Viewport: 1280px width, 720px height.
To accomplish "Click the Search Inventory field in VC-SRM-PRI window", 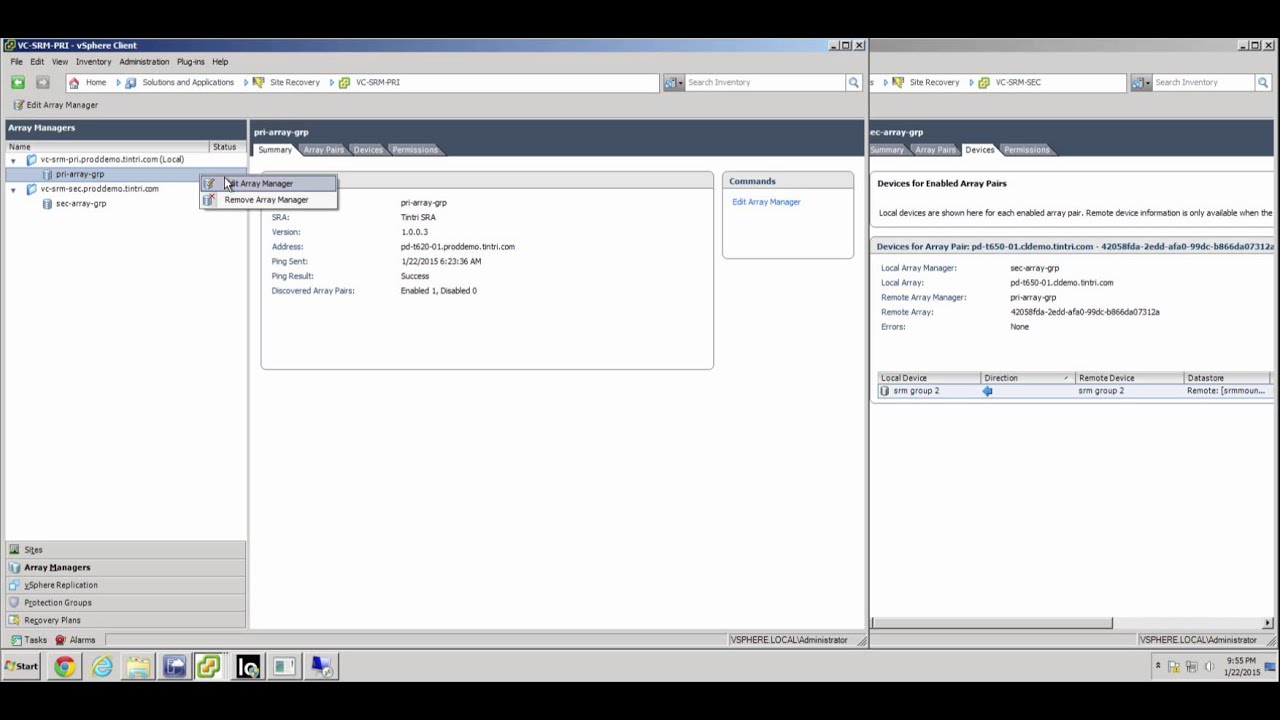I will point(765,83).
